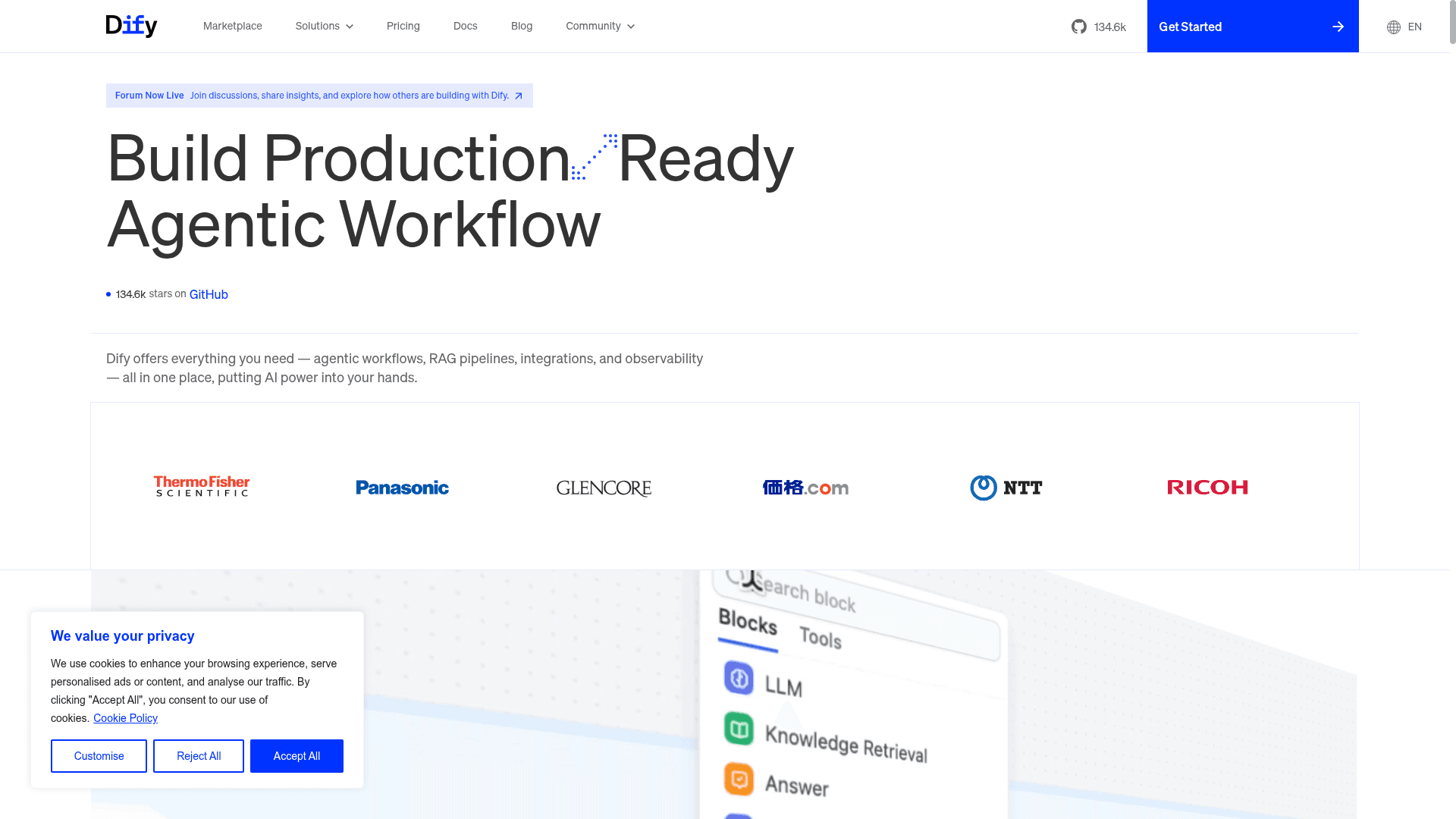This screenshot has height=819, width=1456.
Task: Open the GitHub repository via the header icon
Action: [x=1080, y=26]
